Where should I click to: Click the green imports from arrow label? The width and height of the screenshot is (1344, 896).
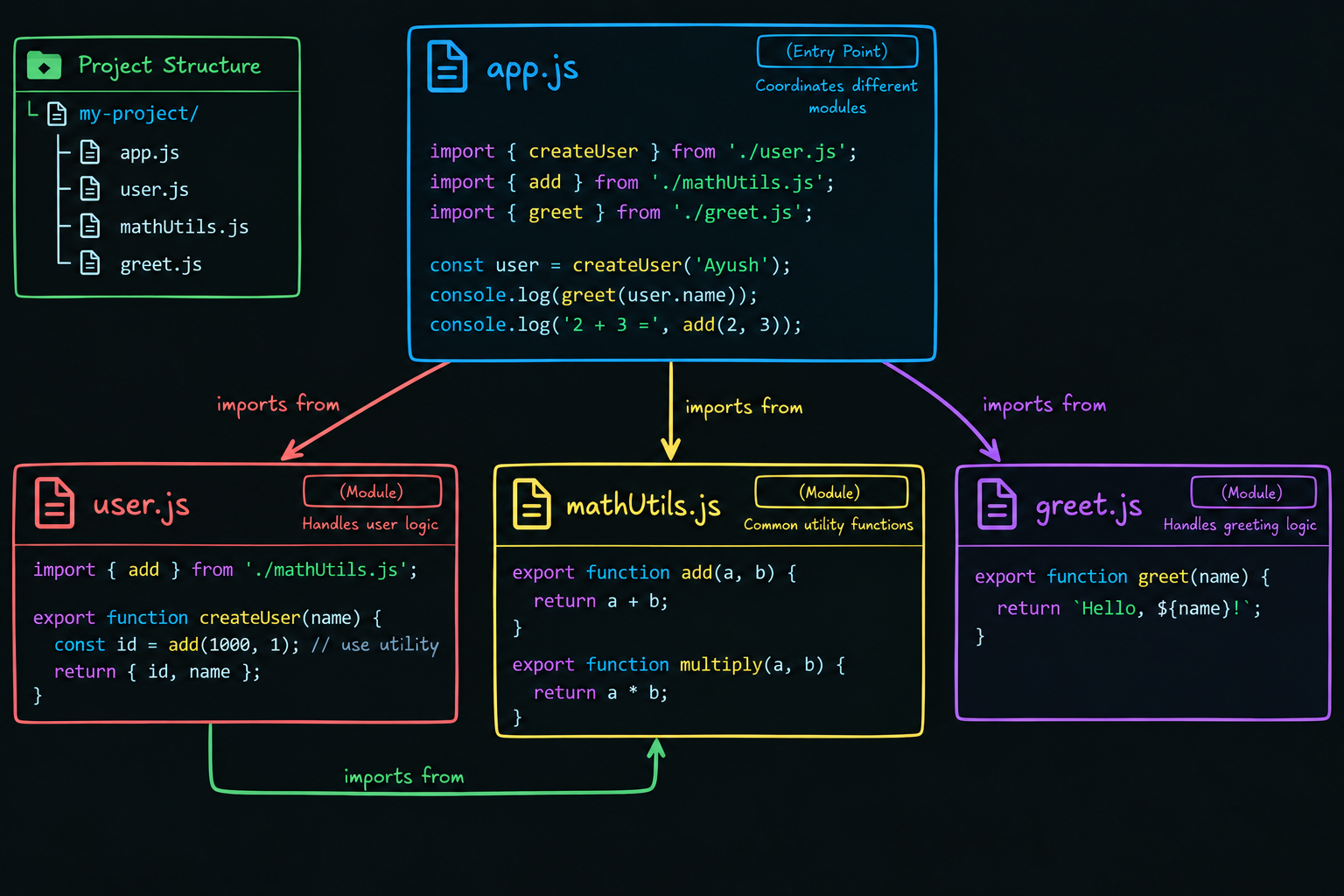pyautogui.click(x=403, y=777)
